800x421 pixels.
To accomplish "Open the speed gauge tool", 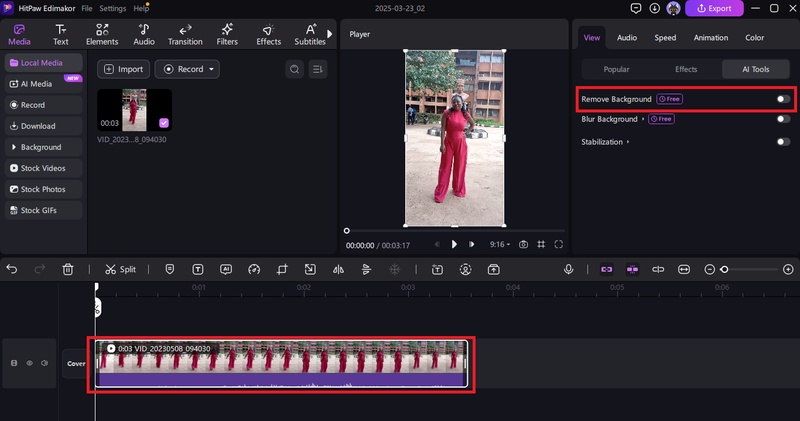I will [x=254, y=269].
